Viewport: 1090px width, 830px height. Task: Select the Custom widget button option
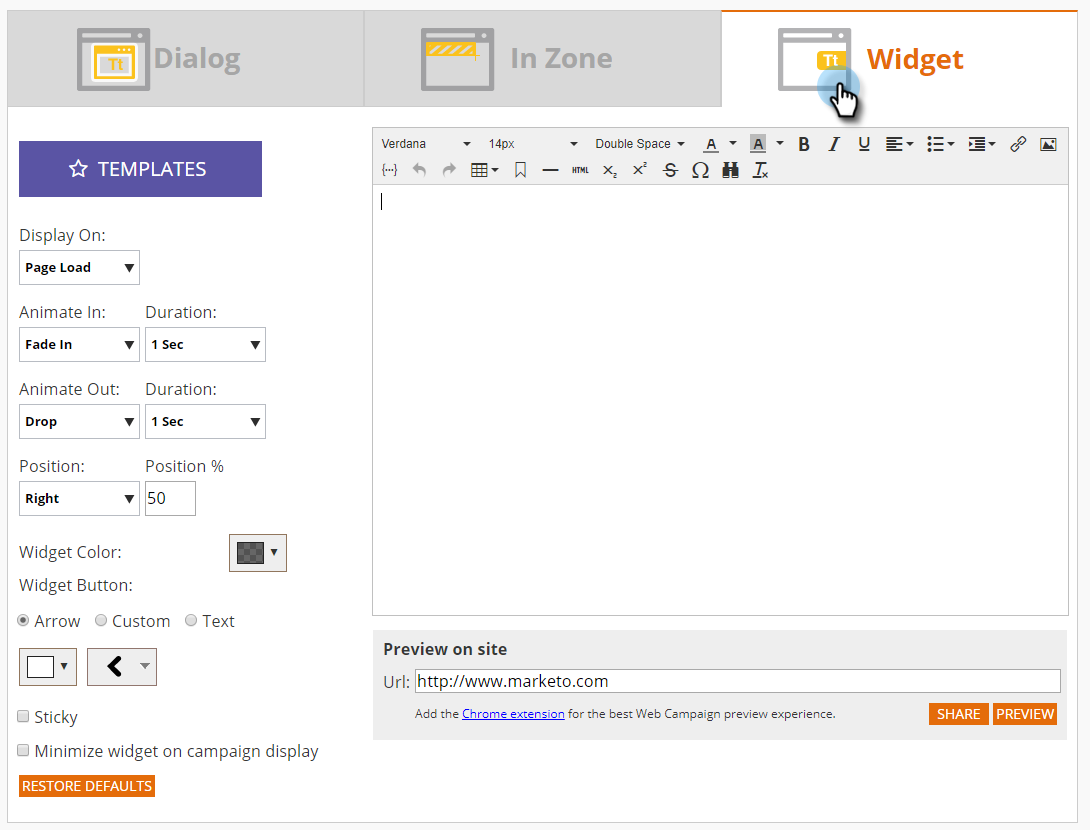coord(101,620)
